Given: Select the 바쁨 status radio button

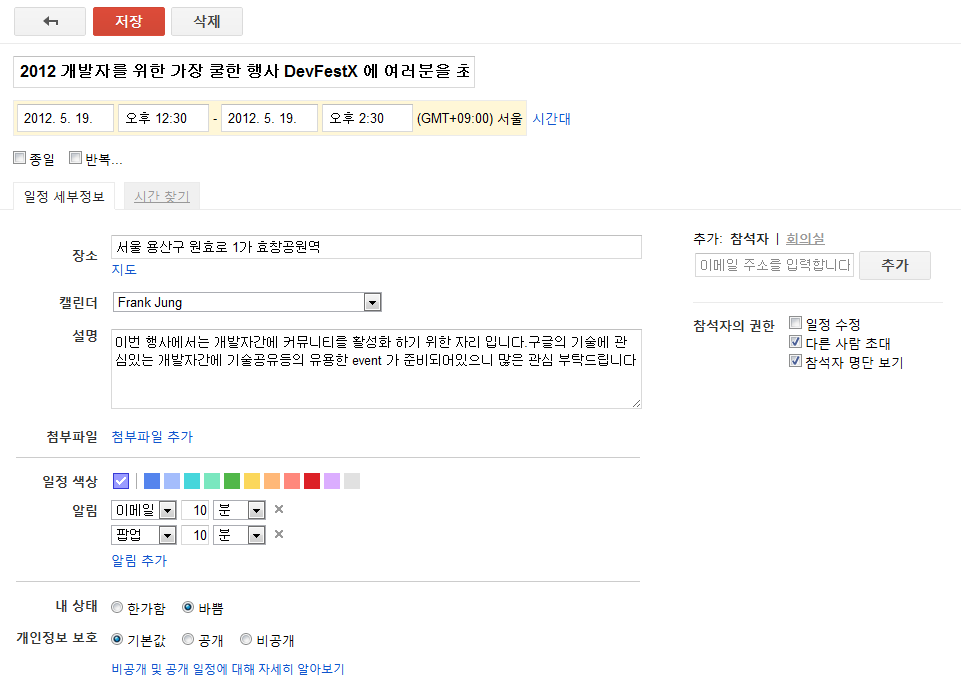Looking at the screenshot, I should 188,607.
